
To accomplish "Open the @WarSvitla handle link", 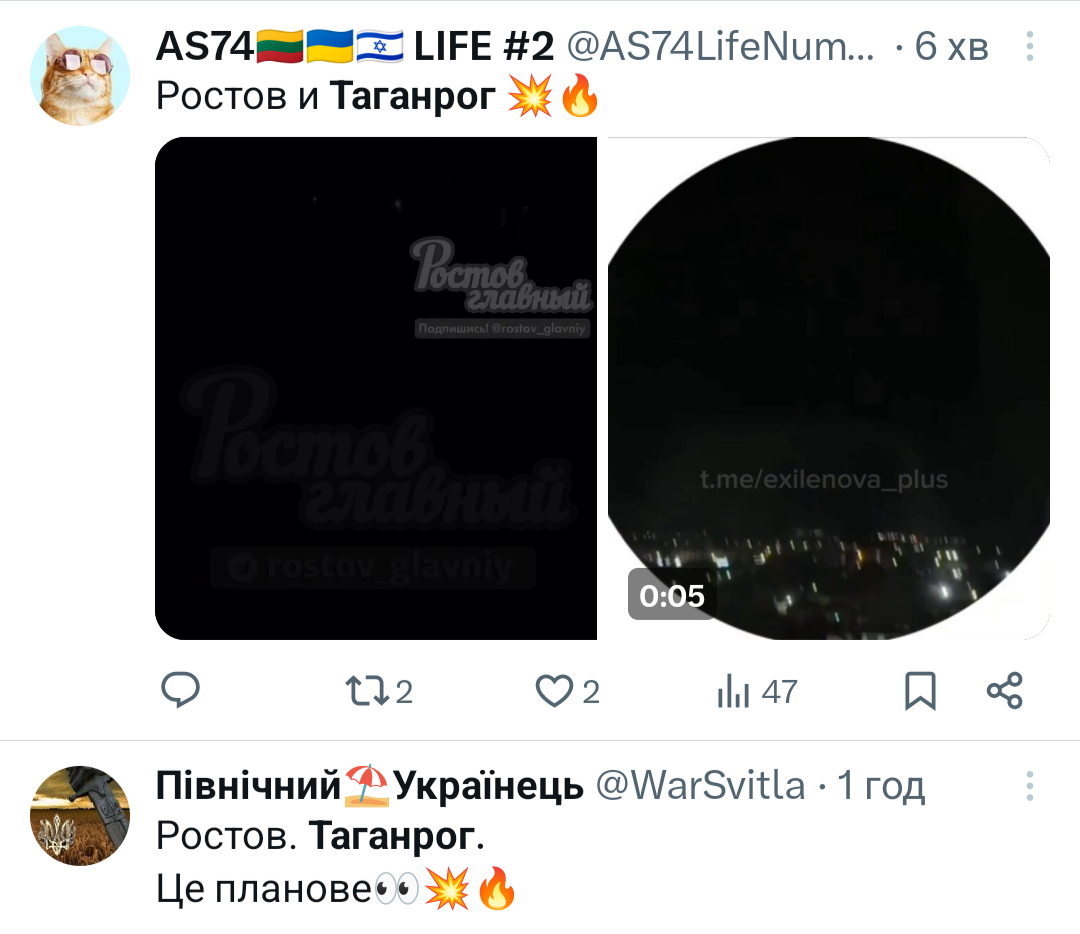I will (700, 785).
